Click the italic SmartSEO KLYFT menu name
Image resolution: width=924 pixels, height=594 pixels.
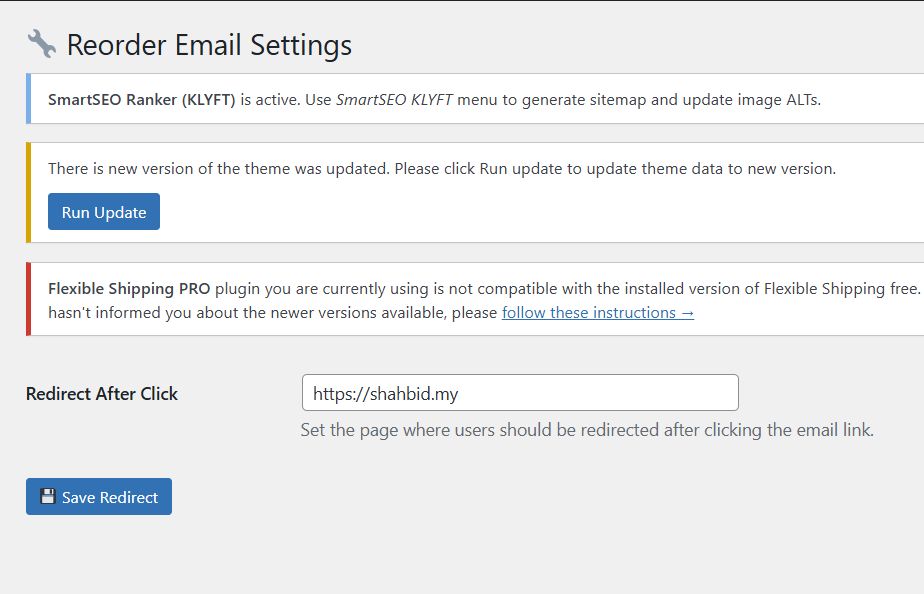396,99
